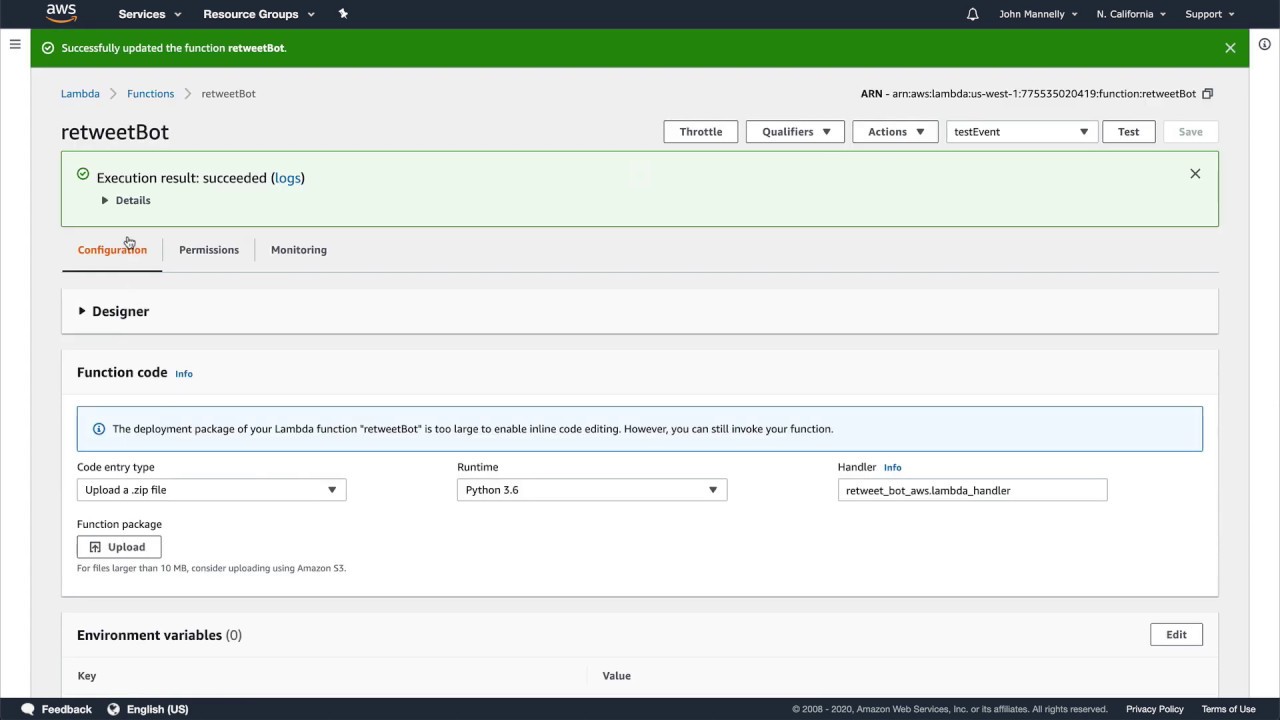Viewport: 1280px width, 720px height.
Task: Expand the execution result Details
Action: 126,200
